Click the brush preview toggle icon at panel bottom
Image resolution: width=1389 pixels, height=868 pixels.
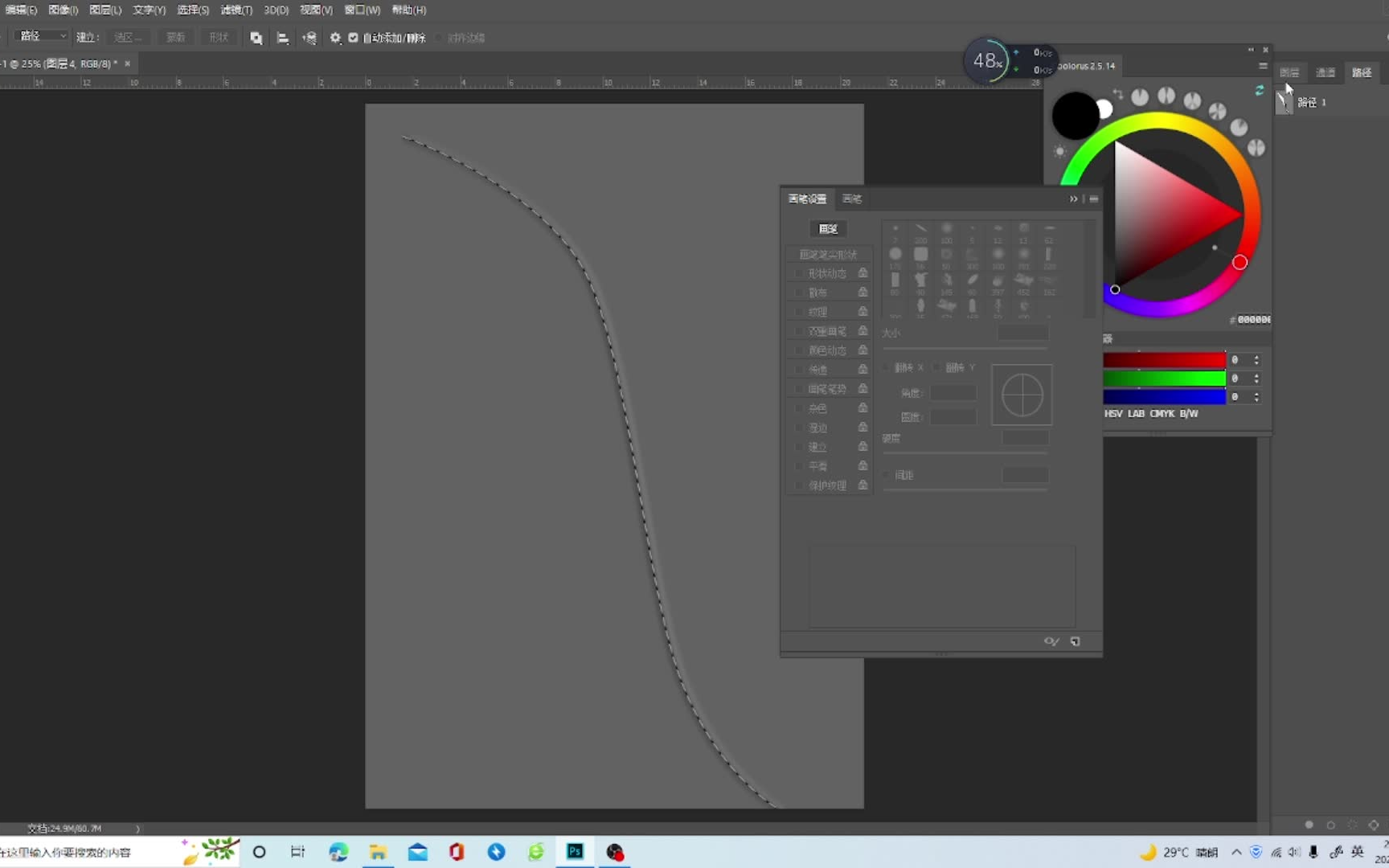pyautogui.click(x=1051, y=641)
